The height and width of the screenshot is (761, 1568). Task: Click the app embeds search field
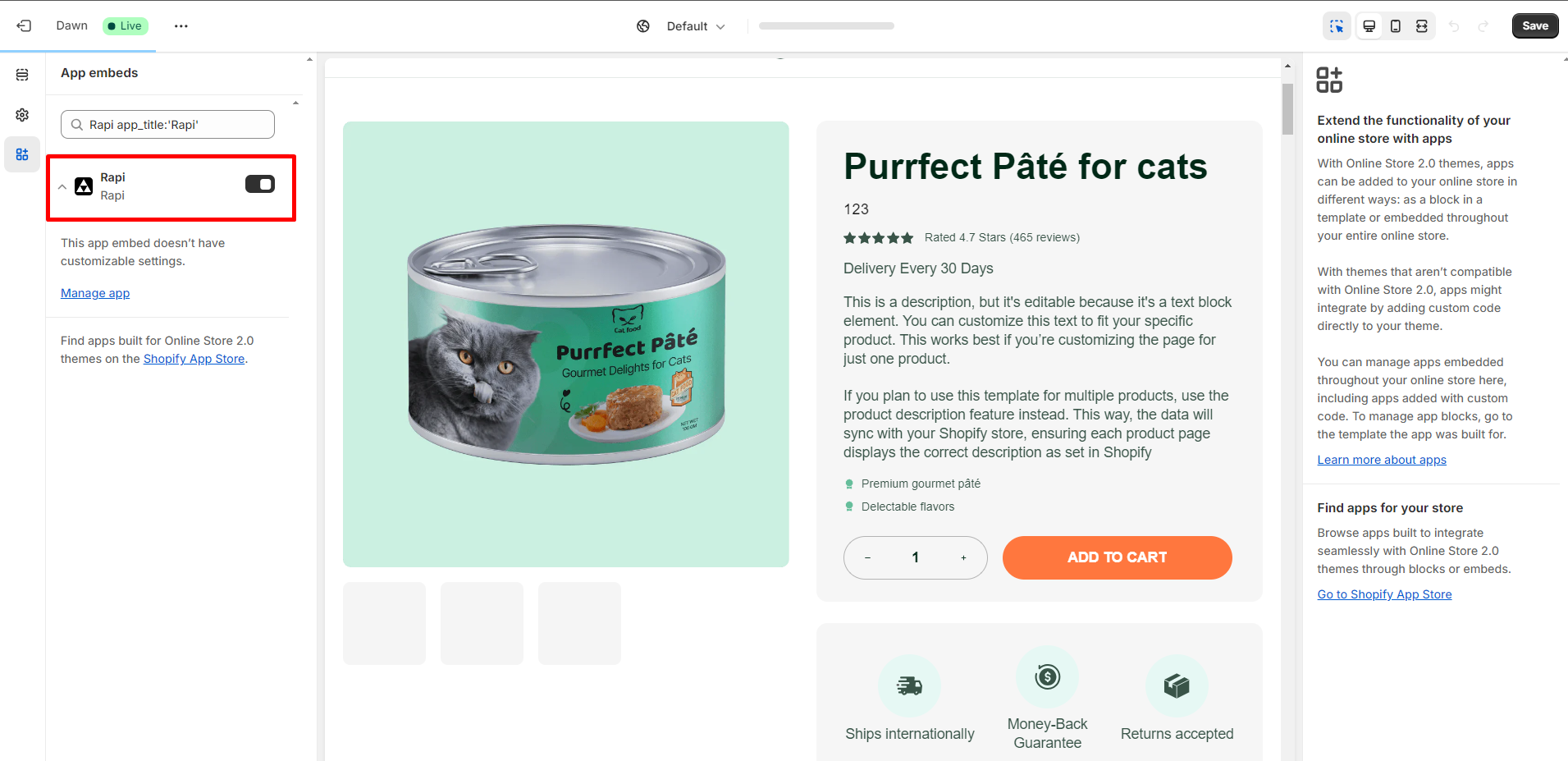(168, 125)
